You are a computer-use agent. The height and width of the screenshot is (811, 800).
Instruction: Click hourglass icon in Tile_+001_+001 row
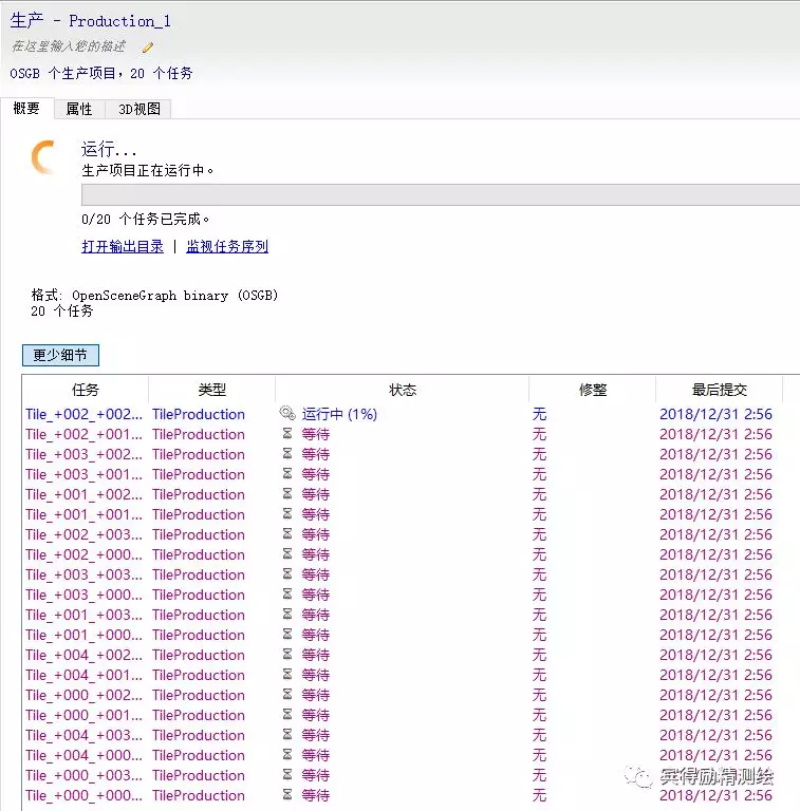coord(288,515)
